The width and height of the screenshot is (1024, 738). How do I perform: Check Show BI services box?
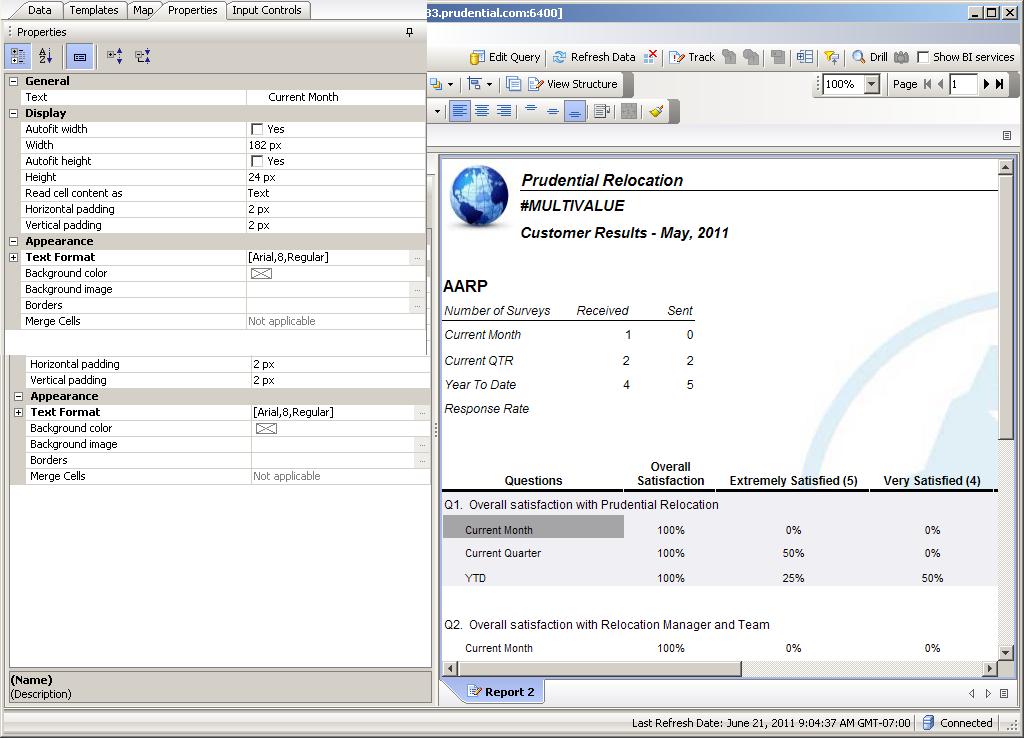[x=923, y=57]
